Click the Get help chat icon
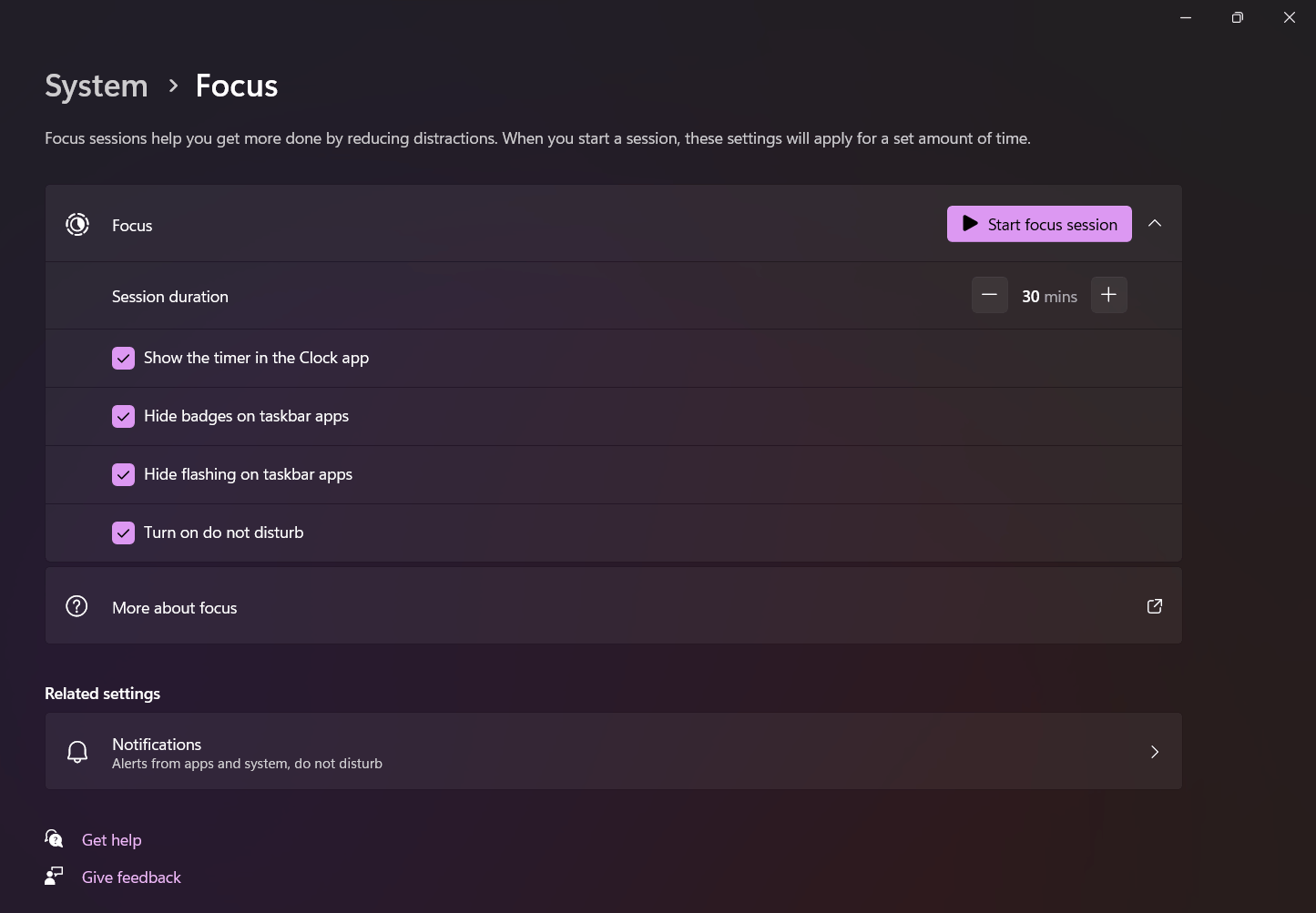The width and height of the screenshot is (1316, 913). coord(55,838)
